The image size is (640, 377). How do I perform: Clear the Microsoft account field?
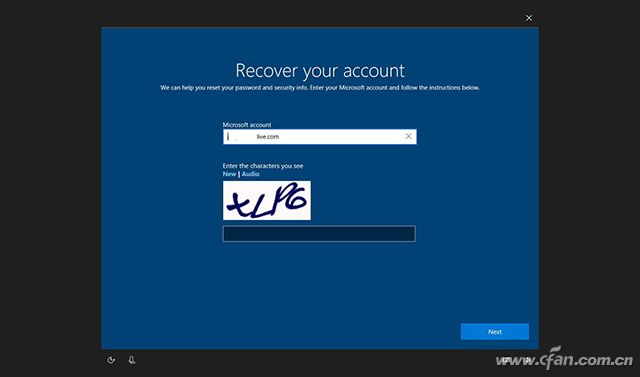tap(408, 137)
